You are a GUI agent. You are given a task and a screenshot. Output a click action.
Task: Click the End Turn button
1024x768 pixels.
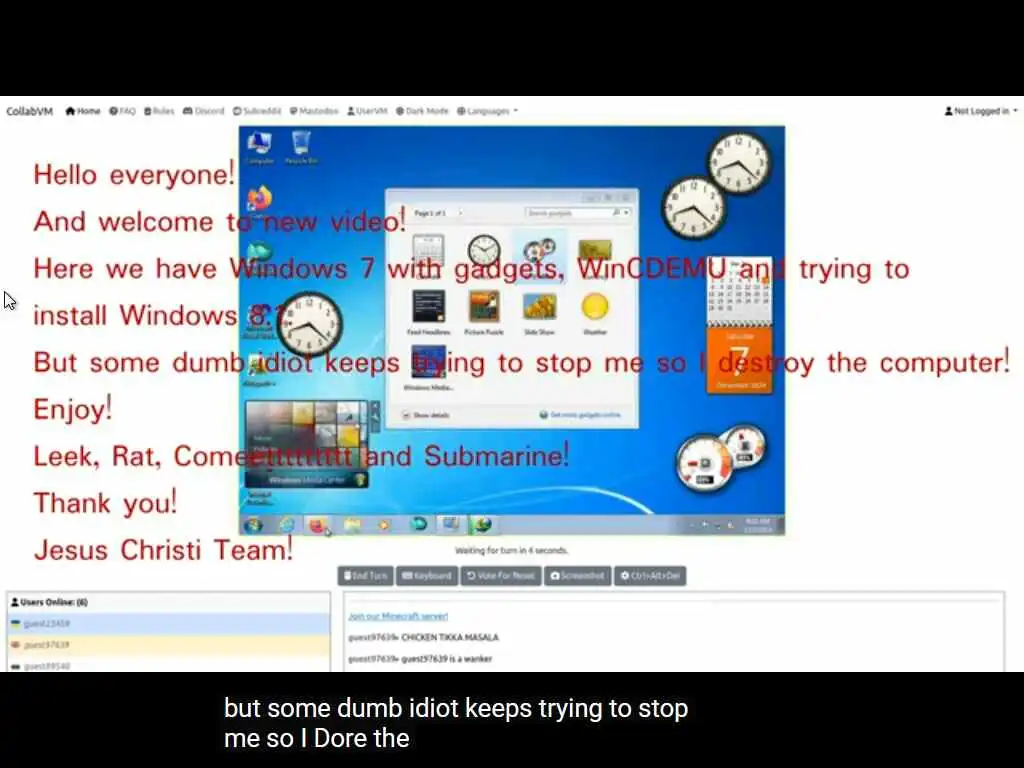365,576
